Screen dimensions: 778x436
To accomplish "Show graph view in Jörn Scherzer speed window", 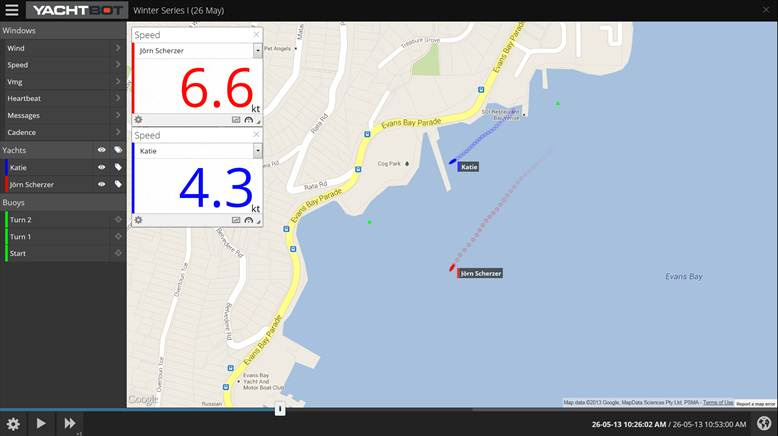I will click(x=236, y=119).
